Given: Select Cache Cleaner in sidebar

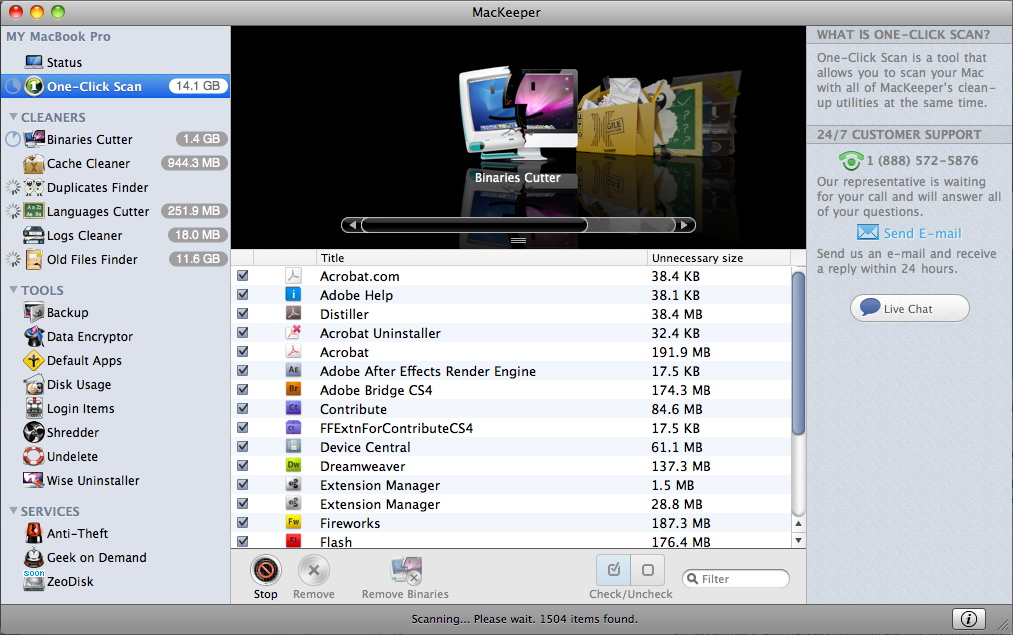Looking at the screenshot, I should click(88, 164).
